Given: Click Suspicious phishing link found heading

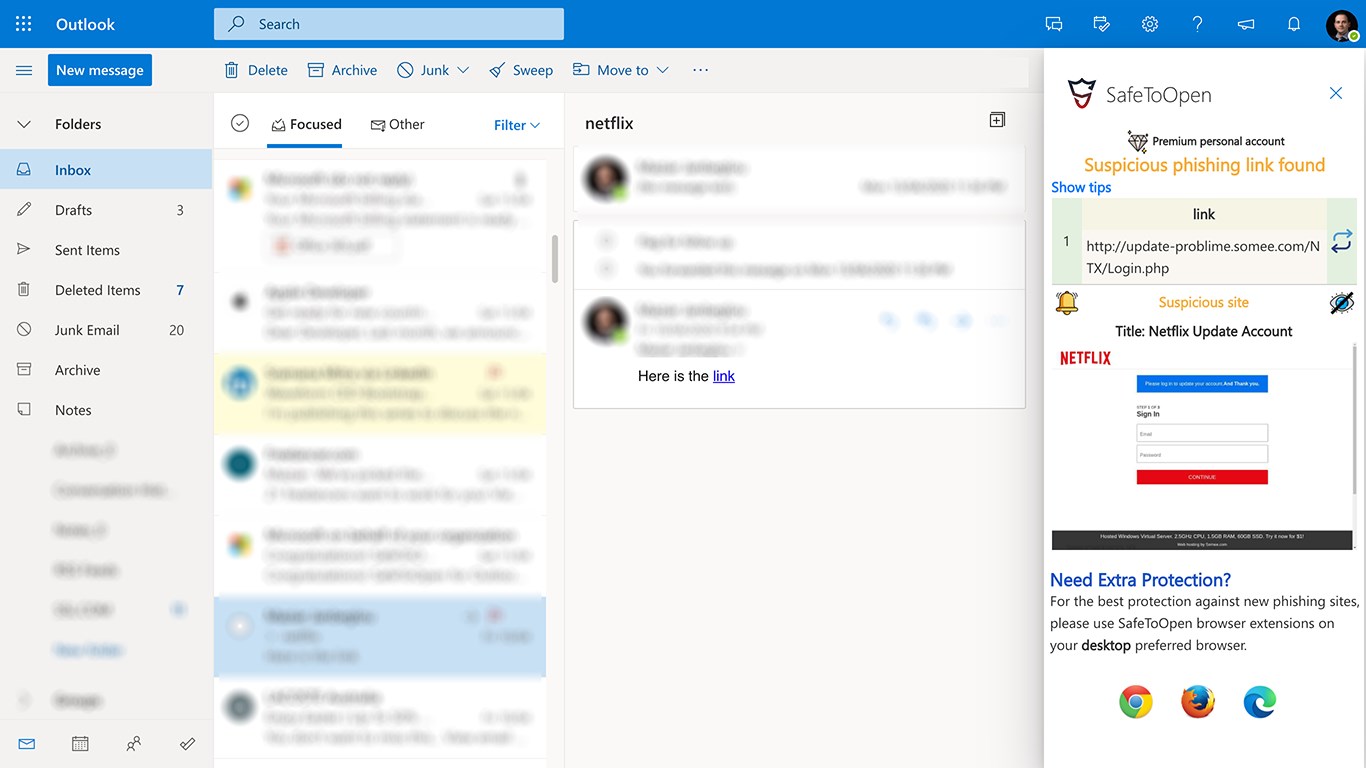Looking at the screenshot, I should point(1204,165).
